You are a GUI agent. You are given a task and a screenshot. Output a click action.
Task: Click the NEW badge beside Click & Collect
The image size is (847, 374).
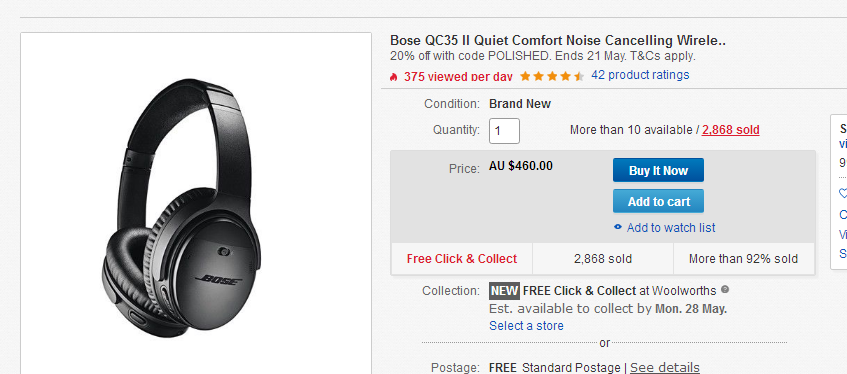505,291
